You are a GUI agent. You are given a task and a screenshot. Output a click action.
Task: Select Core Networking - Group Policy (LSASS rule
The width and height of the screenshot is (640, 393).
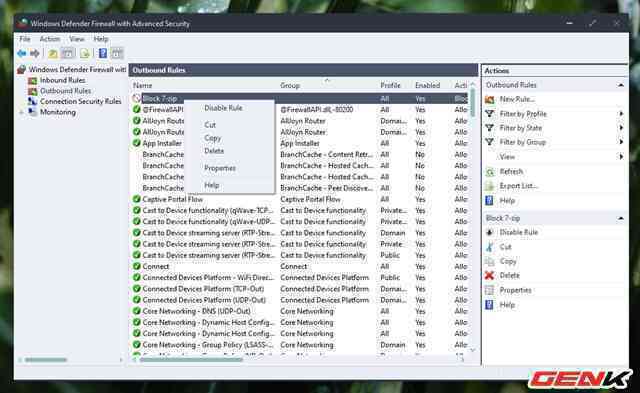coord(300,344)
